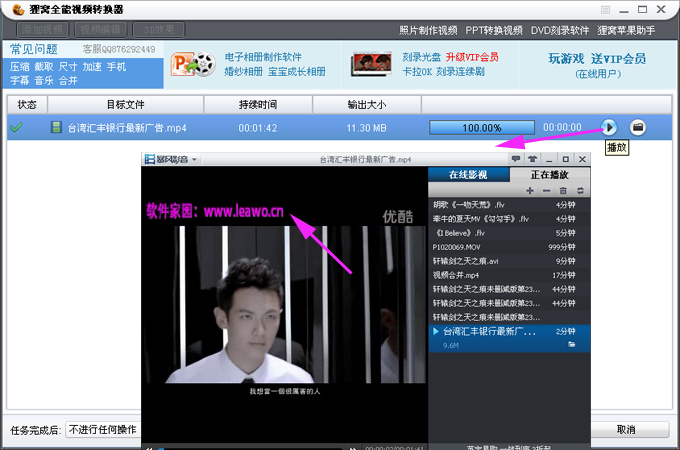Click the 常见问题 heading link
The width and height of the screenshot is (680, 450).
(34, 49)
